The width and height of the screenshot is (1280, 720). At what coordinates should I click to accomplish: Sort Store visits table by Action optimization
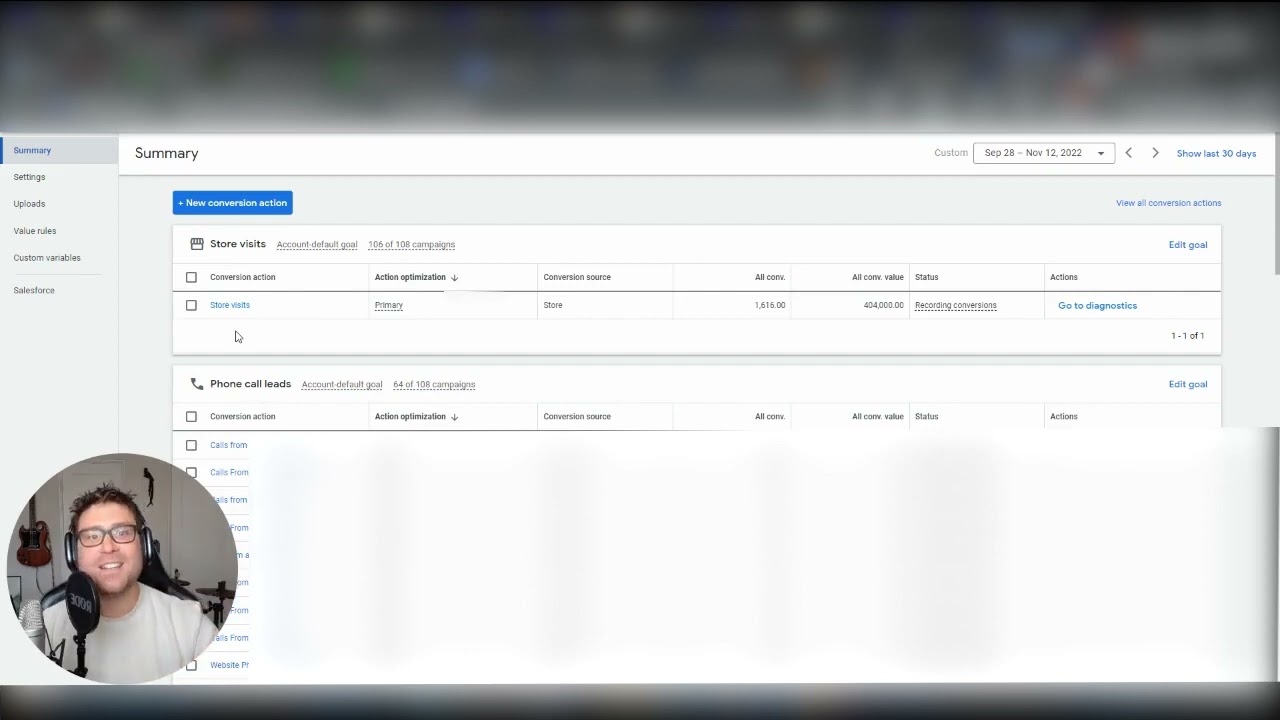[416, 277]
